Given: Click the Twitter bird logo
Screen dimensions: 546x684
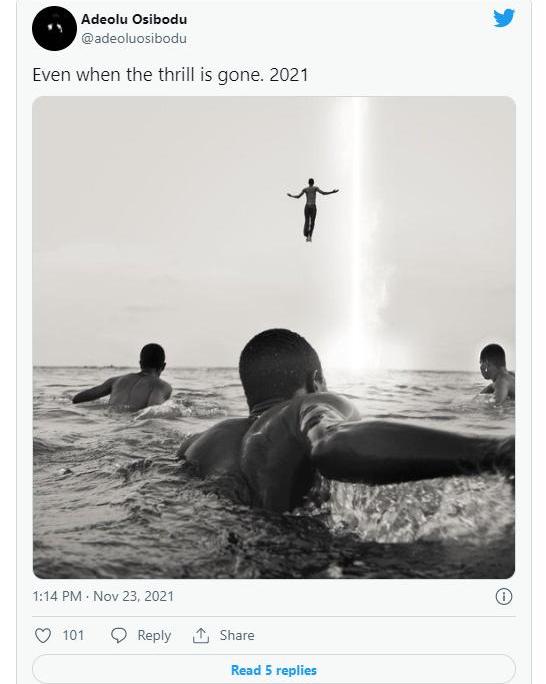Looking at the screenshot, I should pos(504,18).
